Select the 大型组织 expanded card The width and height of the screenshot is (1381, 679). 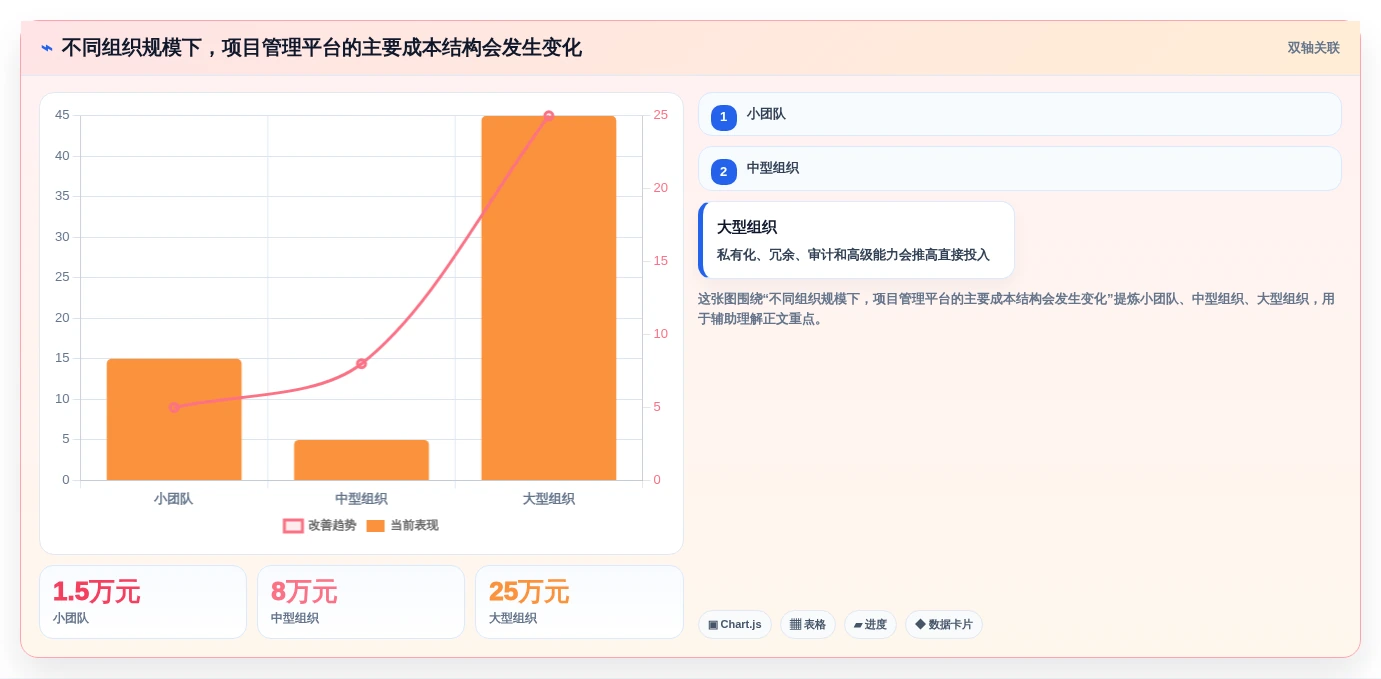click(856, 240)
